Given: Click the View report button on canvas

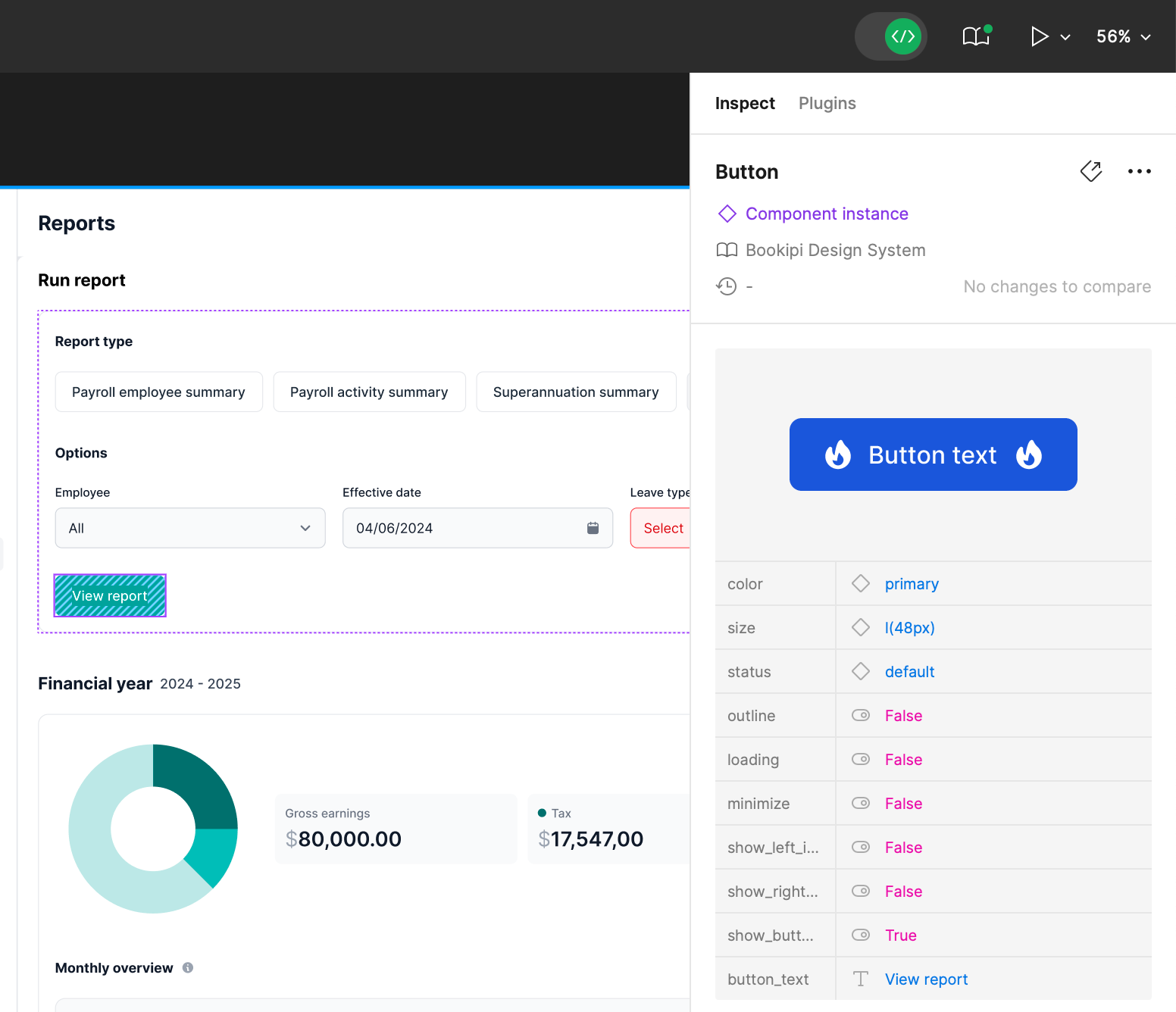Looking at the screenshot, I should point(110,595).
